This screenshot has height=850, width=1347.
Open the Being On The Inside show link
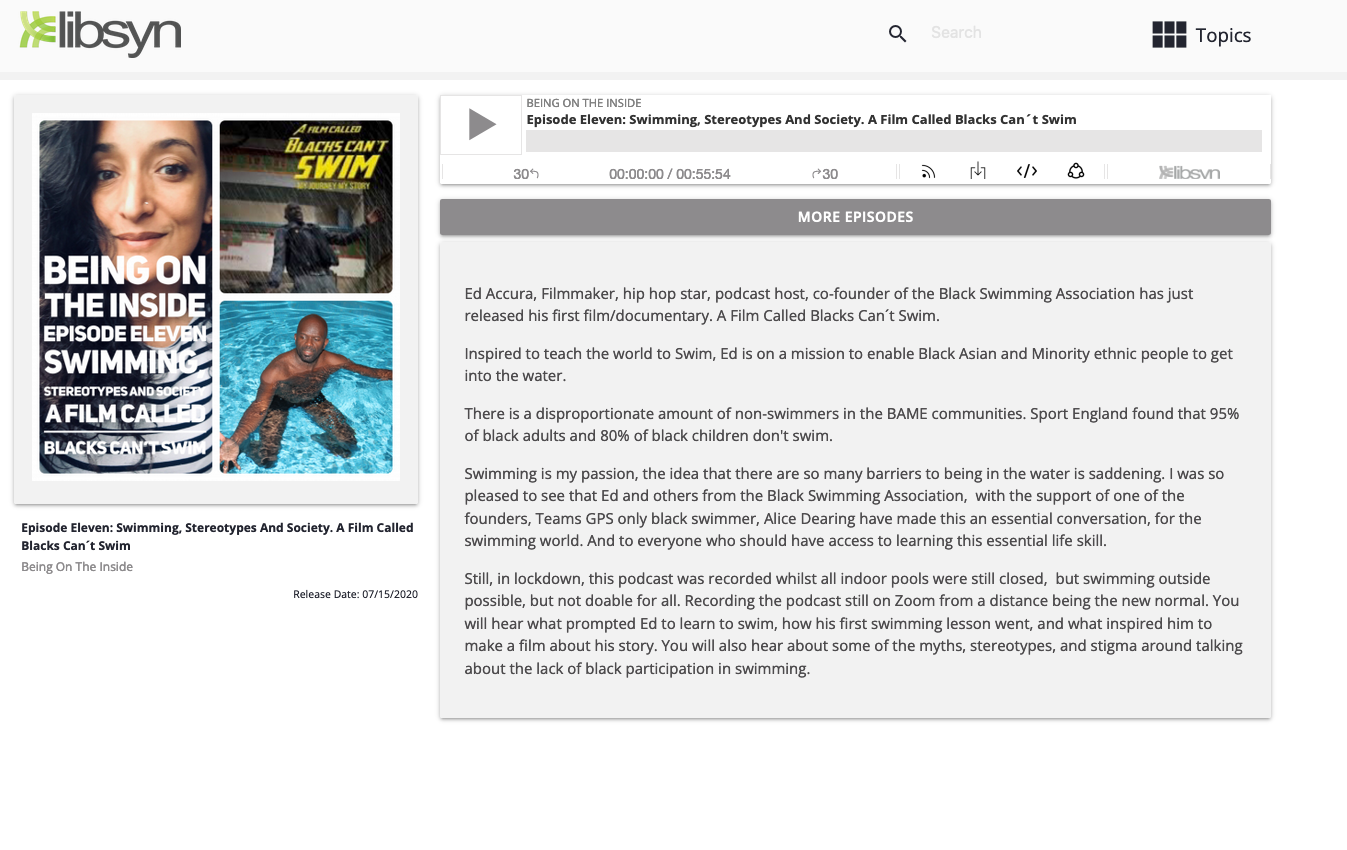pos(77,567)
